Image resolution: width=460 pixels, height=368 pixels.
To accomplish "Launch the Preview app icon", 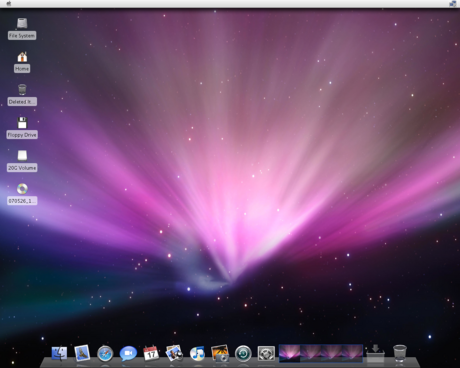I will (174, 353).
